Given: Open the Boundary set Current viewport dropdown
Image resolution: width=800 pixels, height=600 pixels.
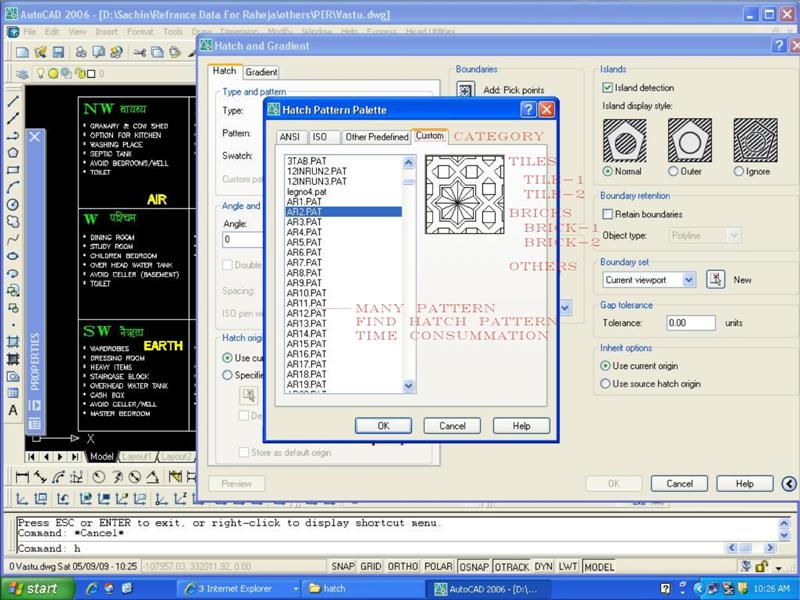Looking at the screenshot, I should tap(689, 280).
